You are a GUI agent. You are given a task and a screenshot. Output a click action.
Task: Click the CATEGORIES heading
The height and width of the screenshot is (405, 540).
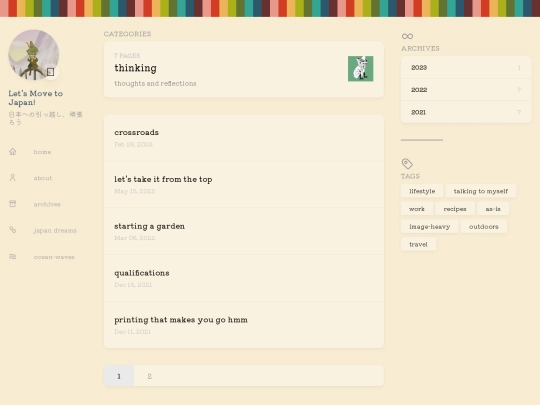(127, 34)
